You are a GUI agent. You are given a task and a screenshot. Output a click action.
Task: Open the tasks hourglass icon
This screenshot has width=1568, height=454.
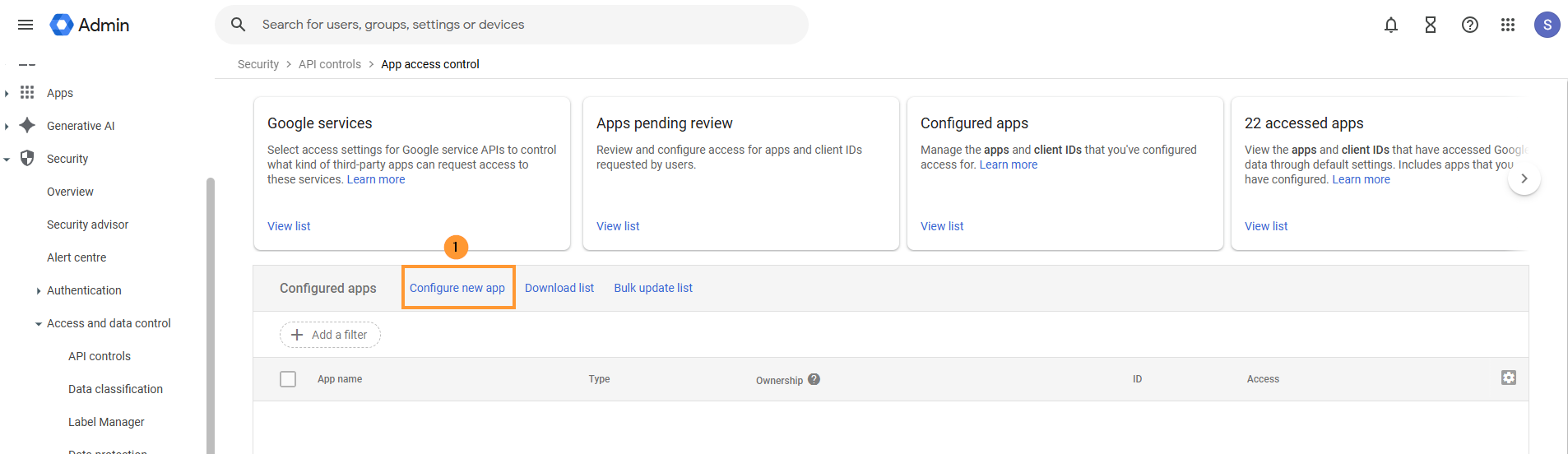(x=1430, y=25)
